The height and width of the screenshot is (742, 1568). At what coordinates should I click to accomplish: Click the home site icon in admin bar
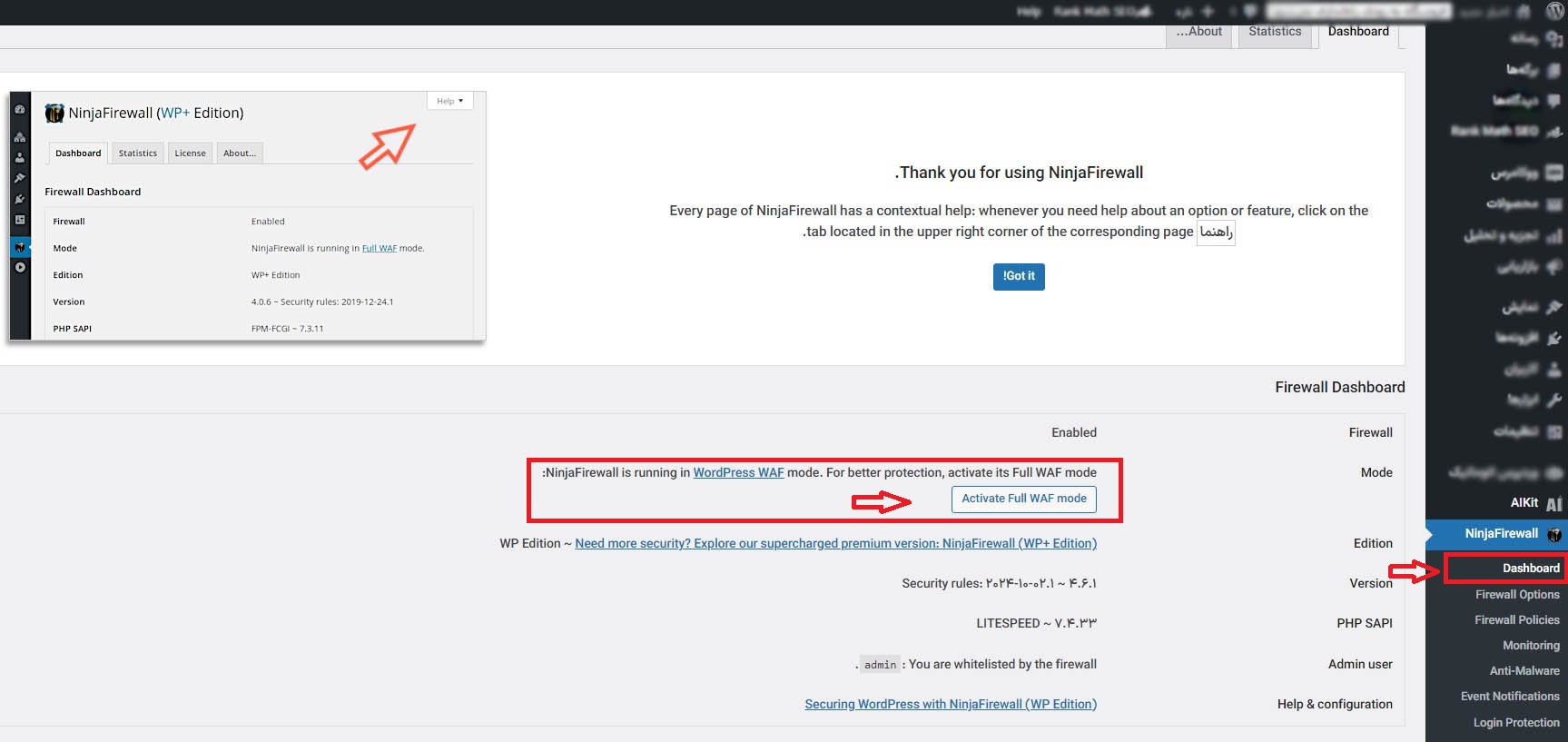1524,12
